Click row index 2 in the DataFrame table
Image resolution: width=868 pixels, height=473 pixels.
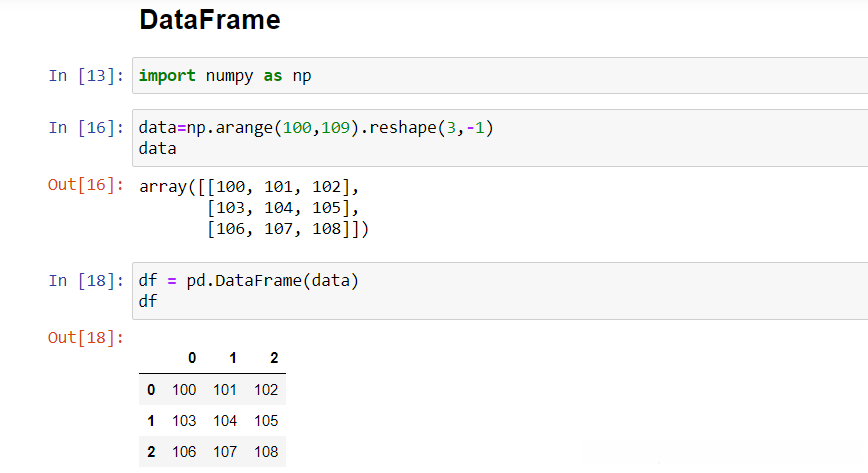pyautogui.click(x=151, y=452)
